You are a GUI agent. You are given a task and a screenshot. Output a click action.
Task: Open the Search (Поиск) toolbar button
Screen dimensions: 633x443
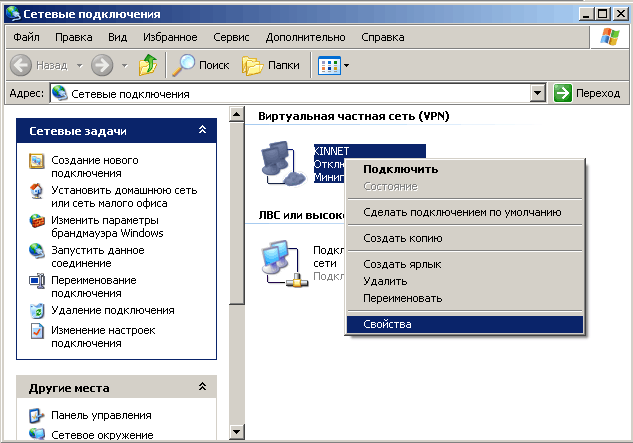[199, 65]
